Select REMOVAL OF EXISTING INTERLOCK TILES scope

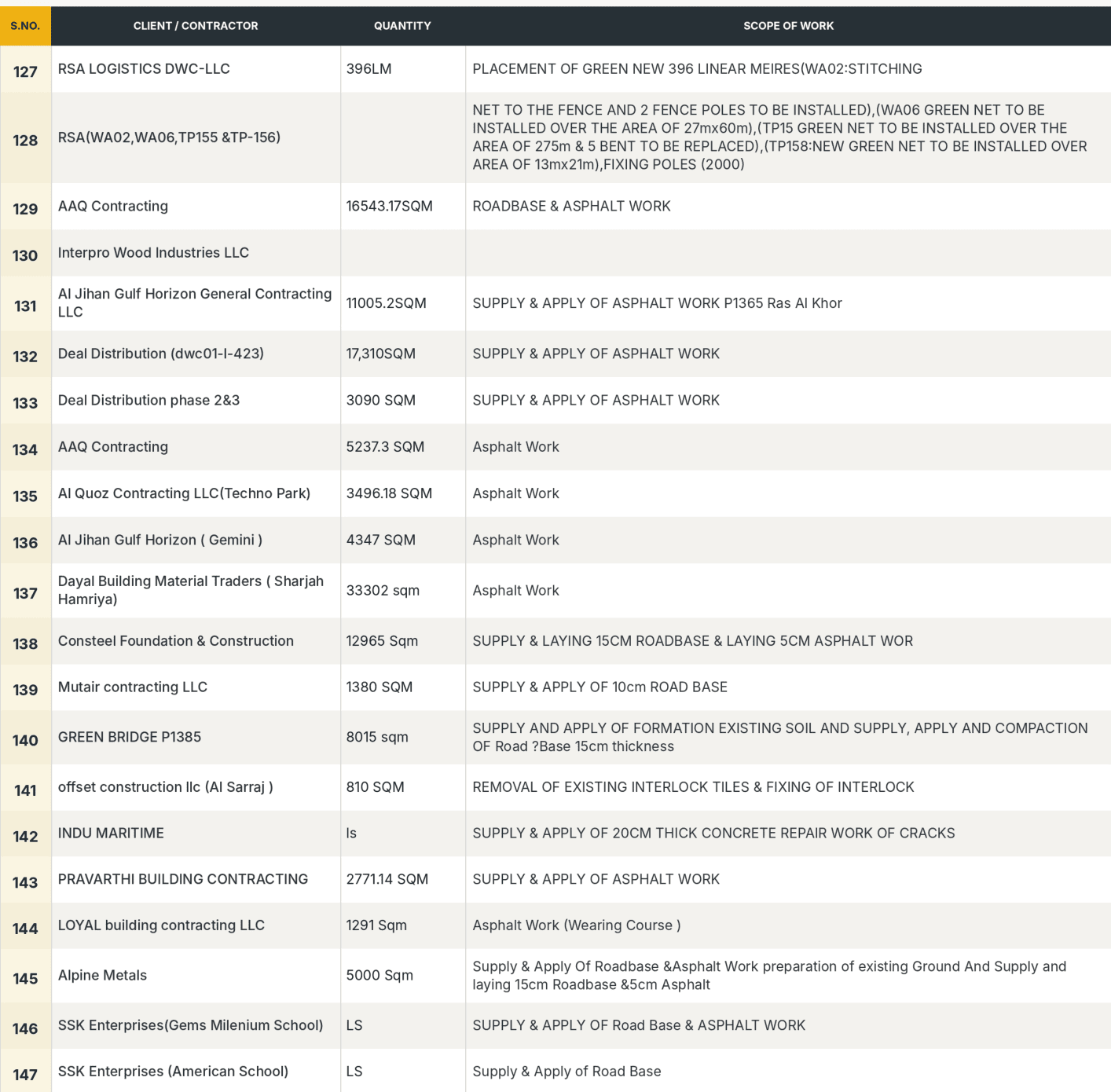(694, 787)
